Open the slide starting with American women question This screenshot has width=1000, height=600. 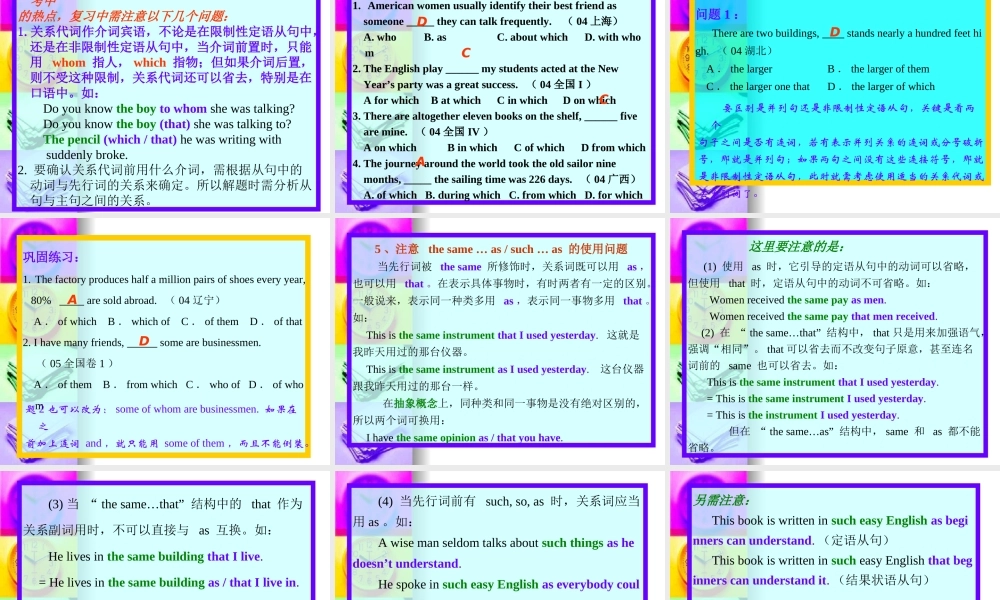pyautogui.click(x=501, y=105)
